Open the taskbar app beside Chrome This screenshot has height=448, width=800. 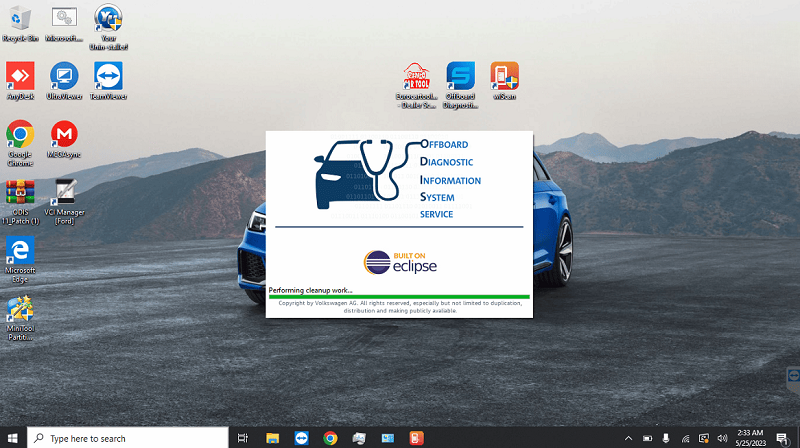(x=359, y=438)
